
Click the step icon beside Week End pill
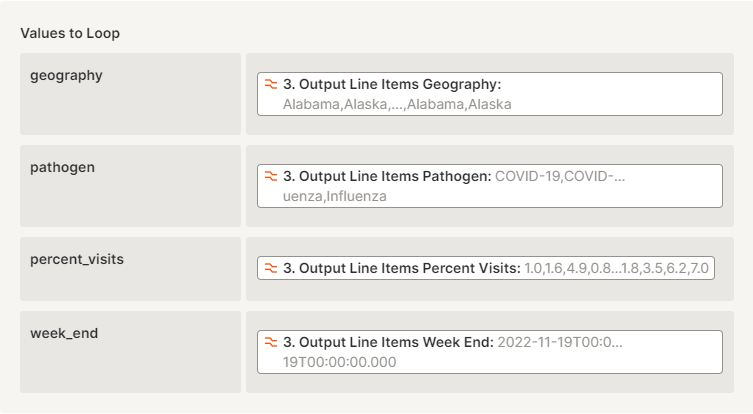[x=271, y=342]
